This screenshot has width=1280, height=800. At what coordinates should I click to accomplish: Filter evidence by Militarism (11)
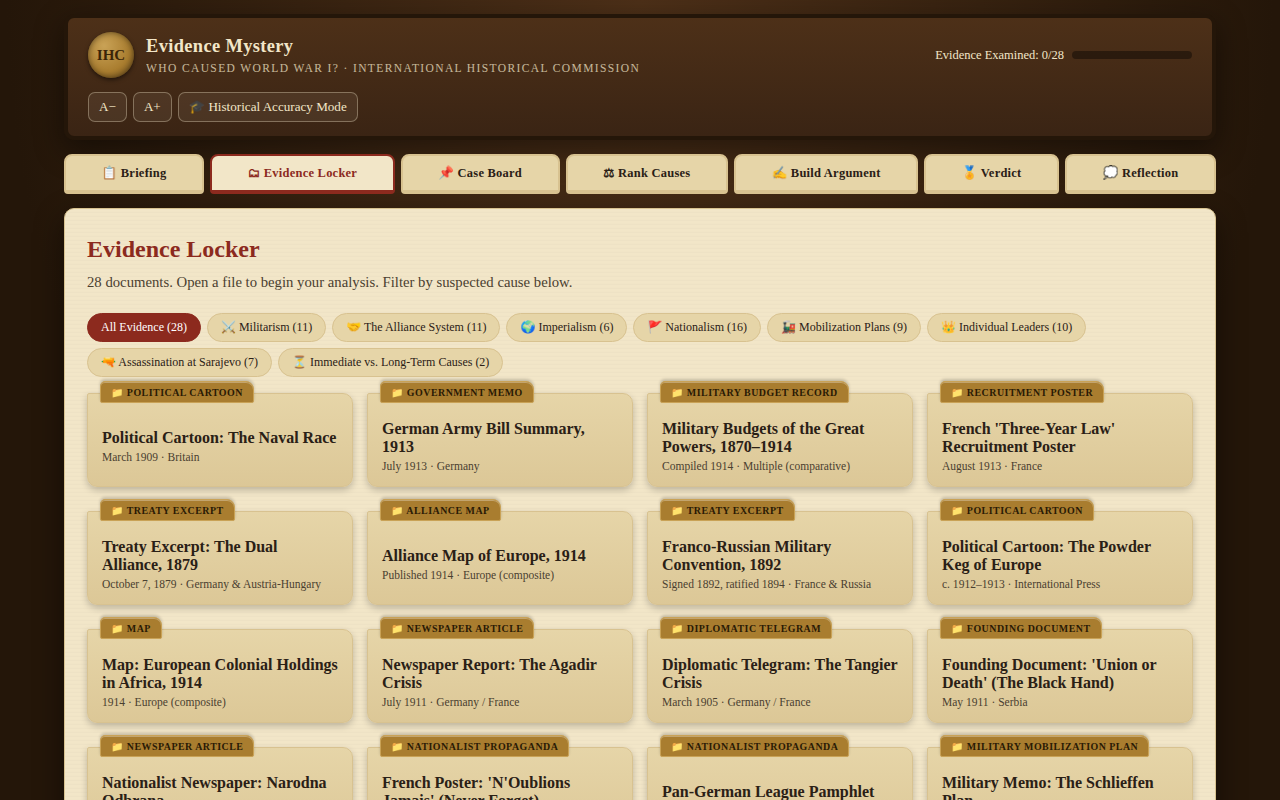coord(266,327)
